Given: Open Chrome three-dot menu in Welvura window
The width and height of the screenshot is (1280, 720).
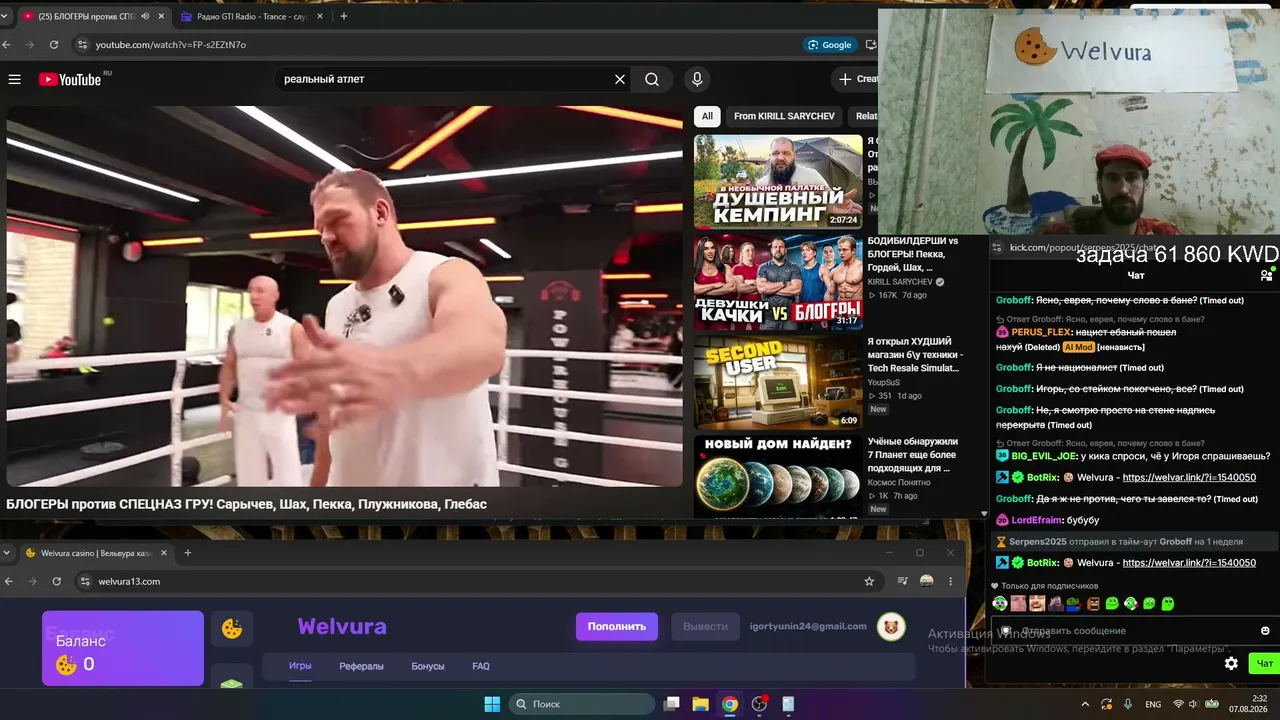Looking at the screenshot, I should coord(951,581).
